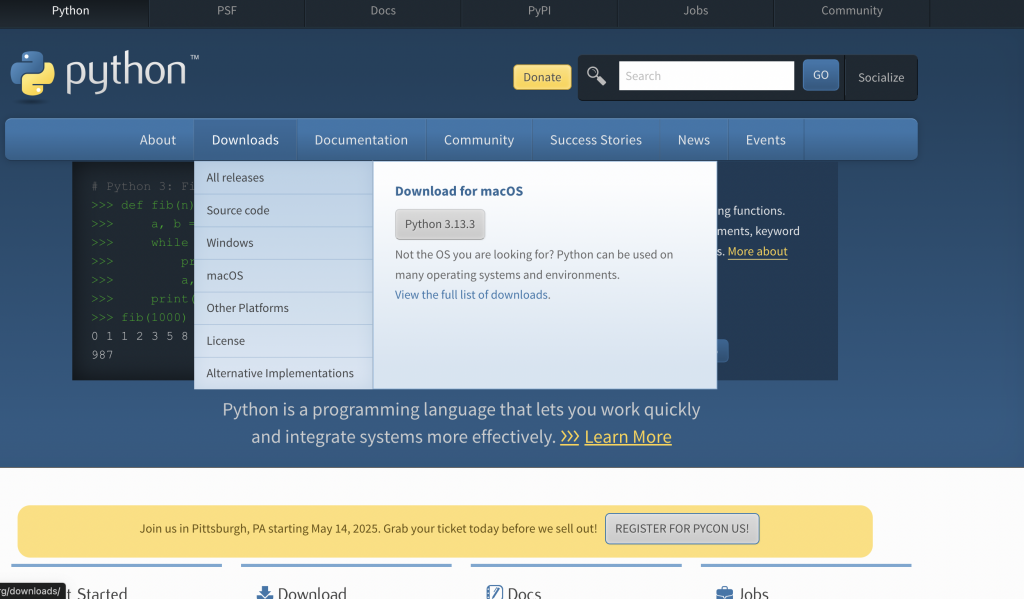Open the PSF tab in top bar

[227, 10]
